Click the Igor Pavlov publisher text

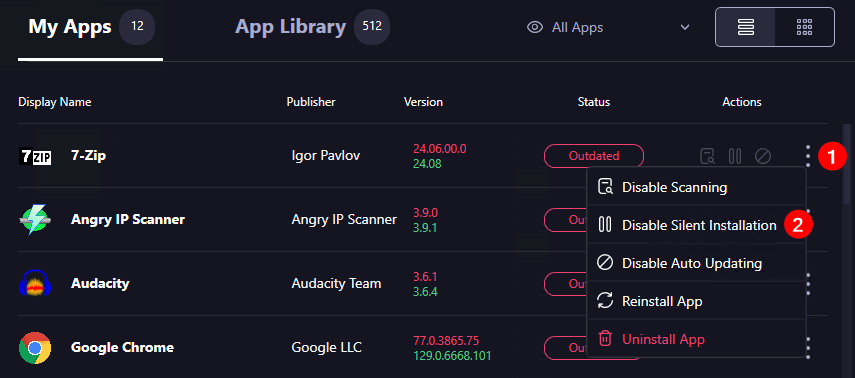pyautogui.click(x=326, y=156)
